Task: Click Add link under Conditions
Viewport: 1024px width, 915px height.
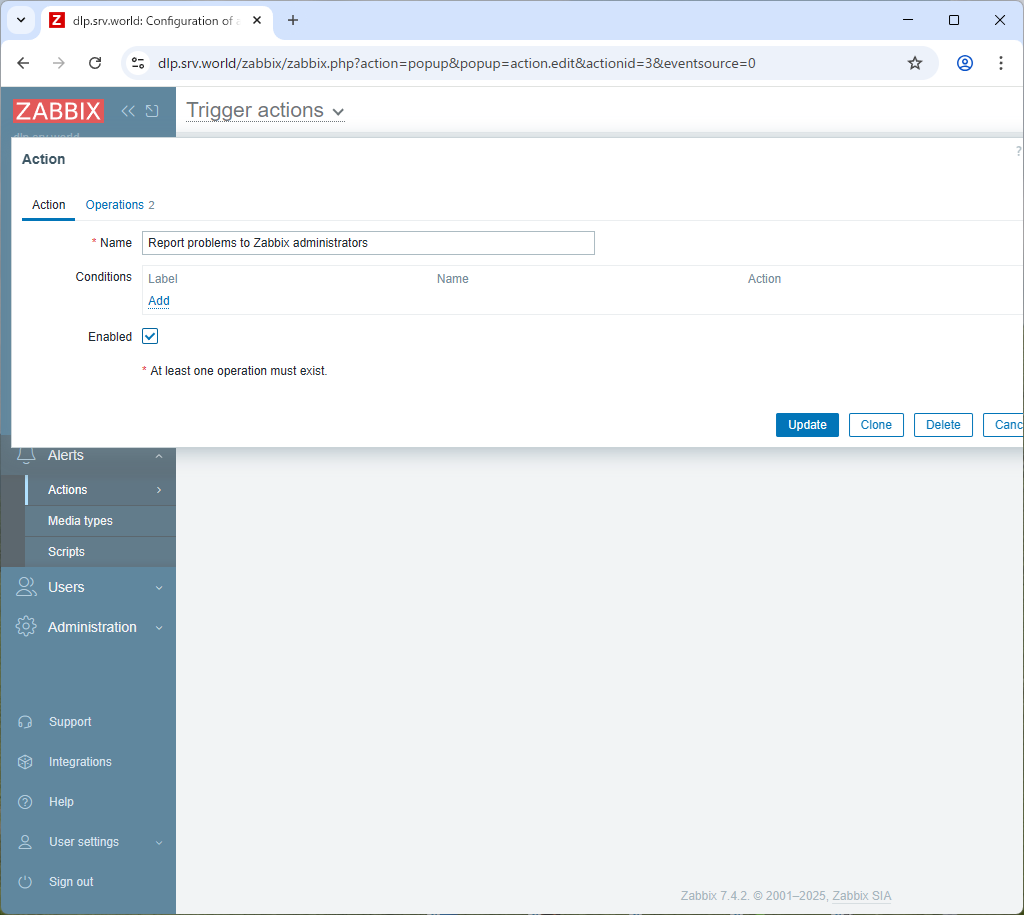Action: point(159,301)
